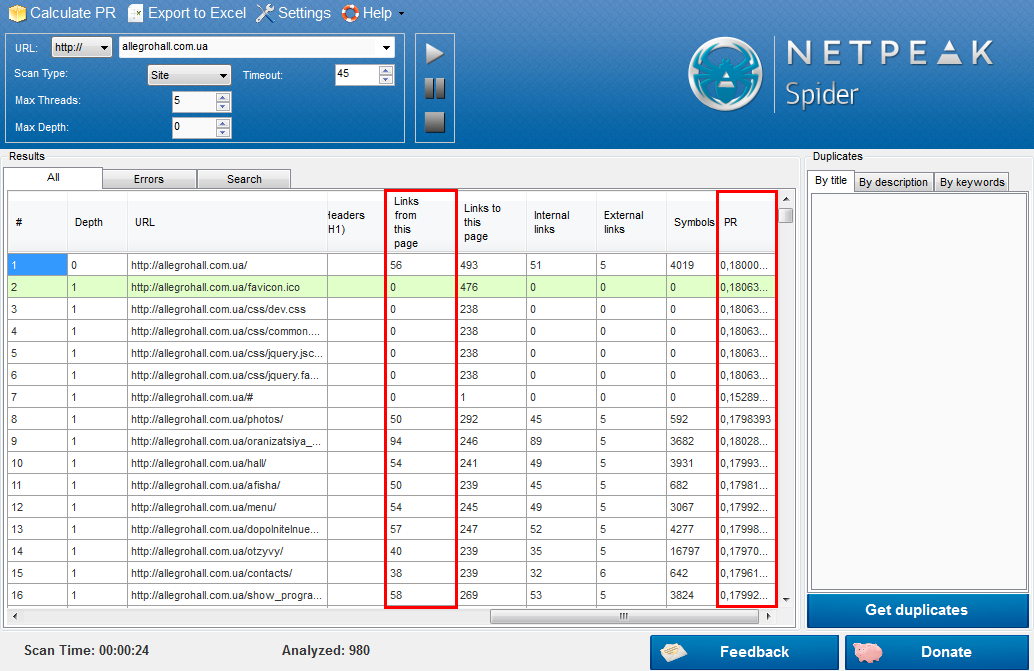Click the Netpeak Spider logo

(725, 74)
